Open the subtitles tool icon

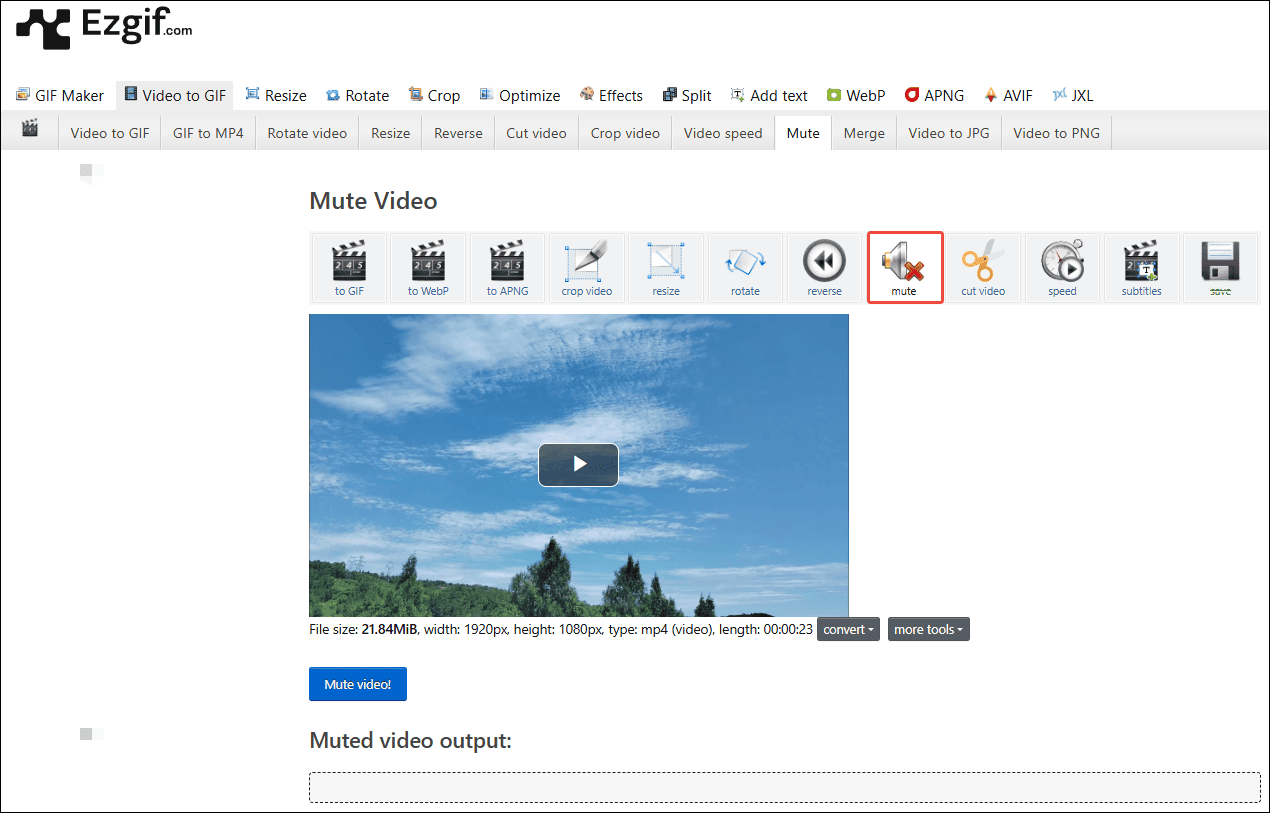(x=1142, y=267)
